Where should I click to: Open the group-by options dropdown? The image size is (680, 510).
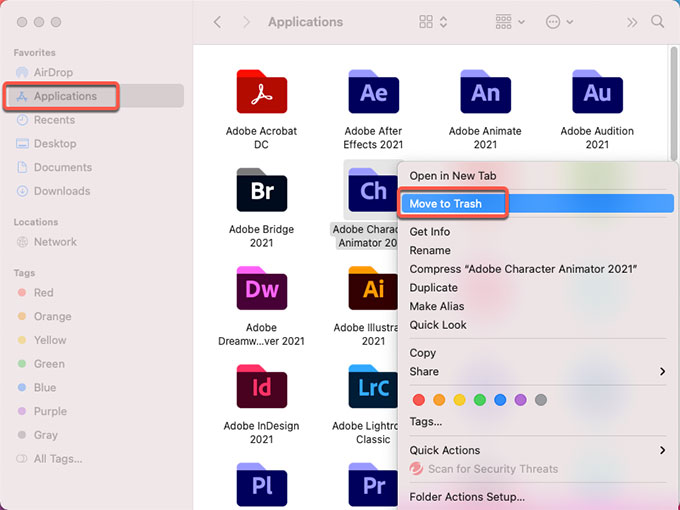510,22
